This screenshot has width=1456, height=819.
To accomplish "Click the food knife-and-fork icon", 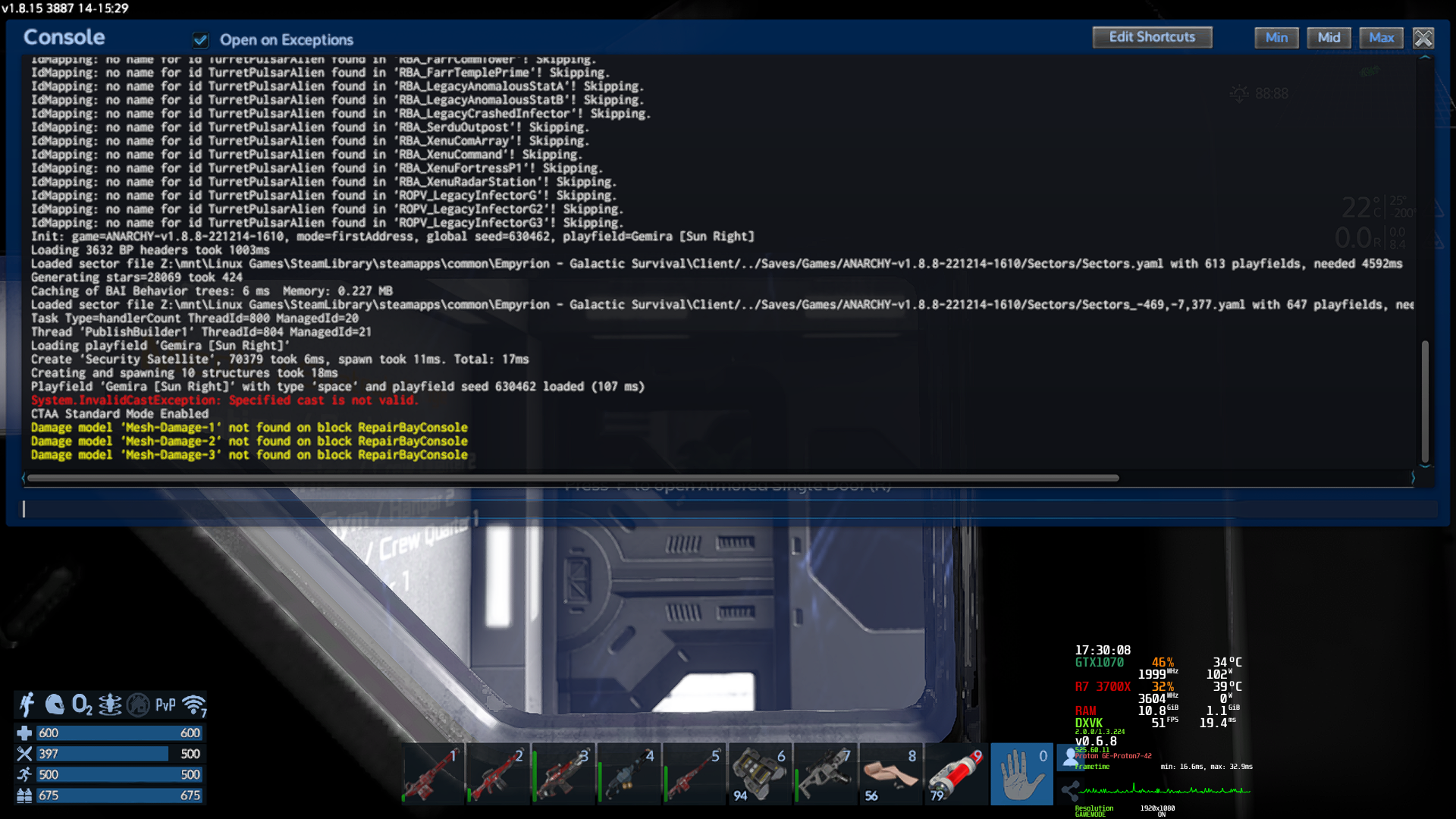I will (x=24, y=754).
